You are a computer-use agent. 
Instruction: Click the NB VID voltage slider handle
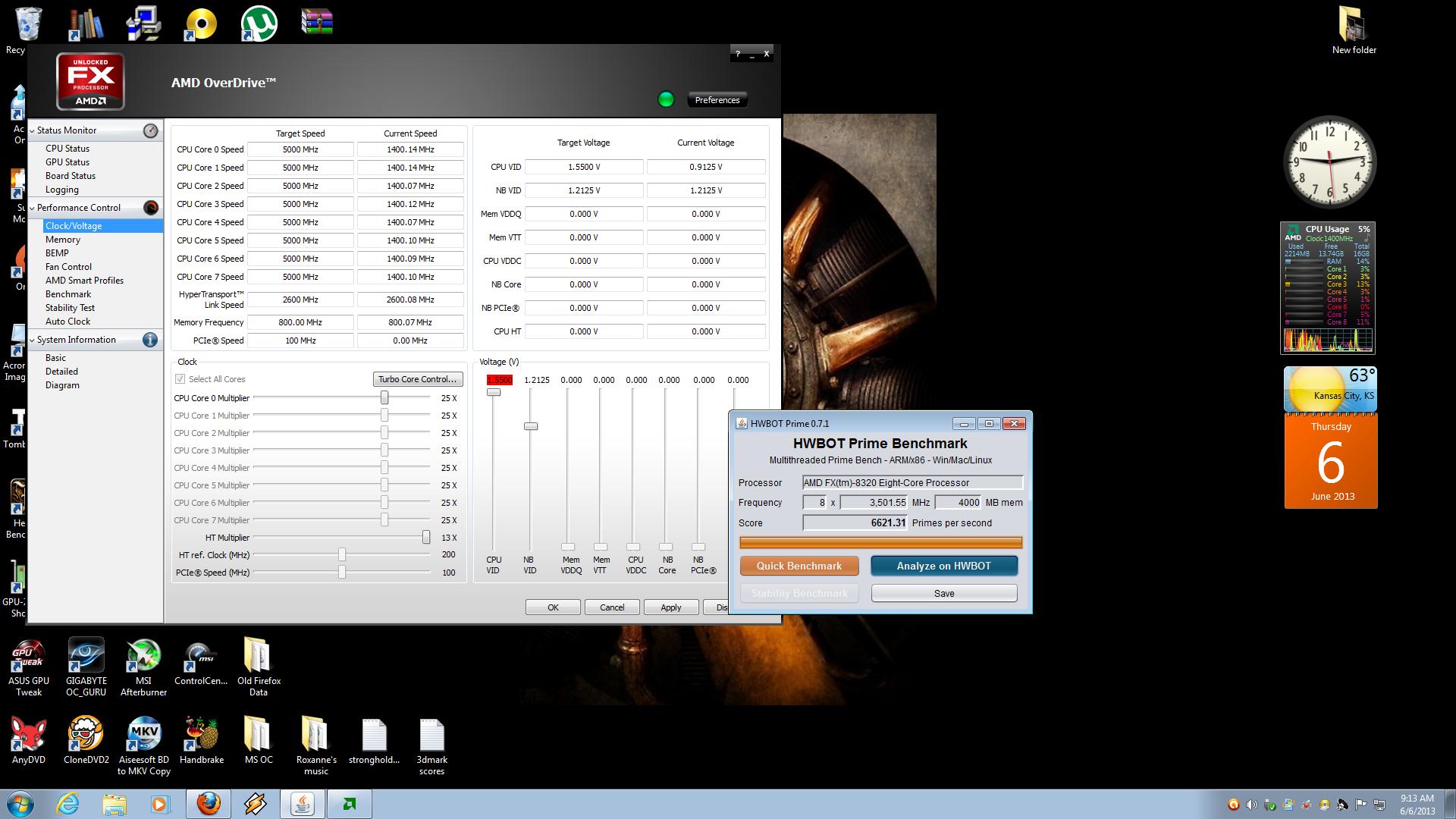pyautogui.click(x=531, y=426)
